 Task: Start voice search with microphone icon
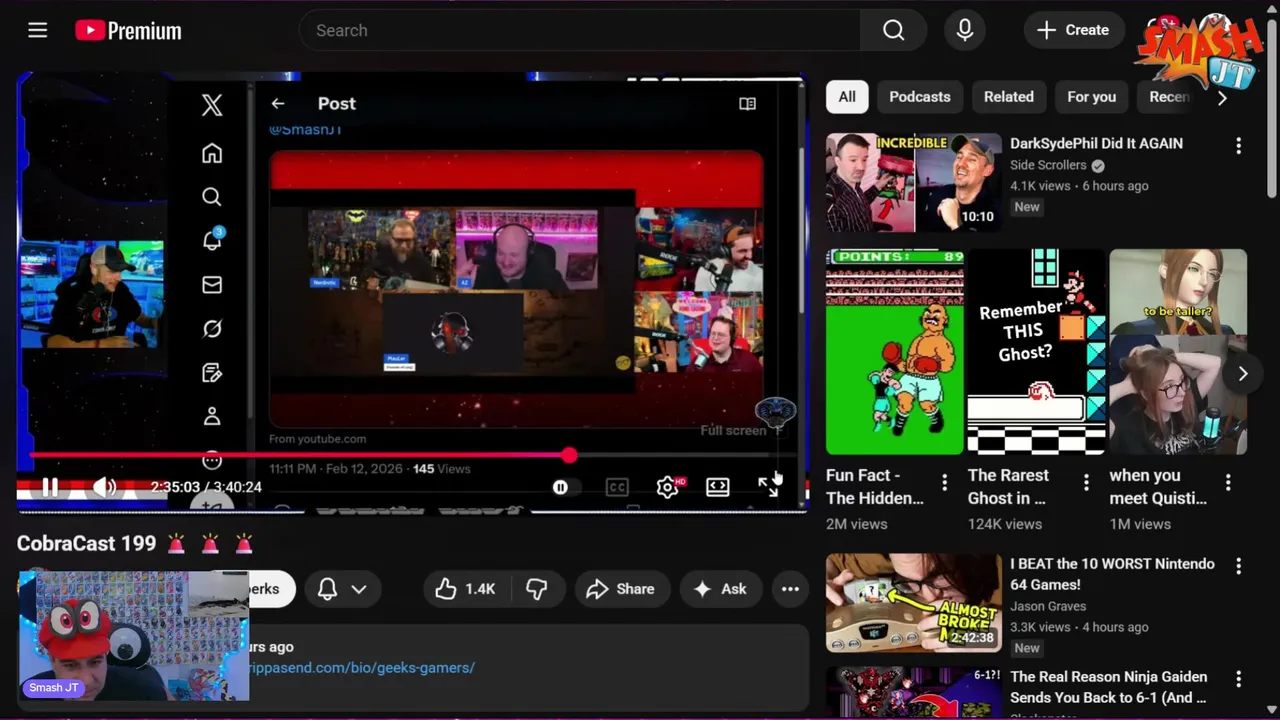click(965, 30)
